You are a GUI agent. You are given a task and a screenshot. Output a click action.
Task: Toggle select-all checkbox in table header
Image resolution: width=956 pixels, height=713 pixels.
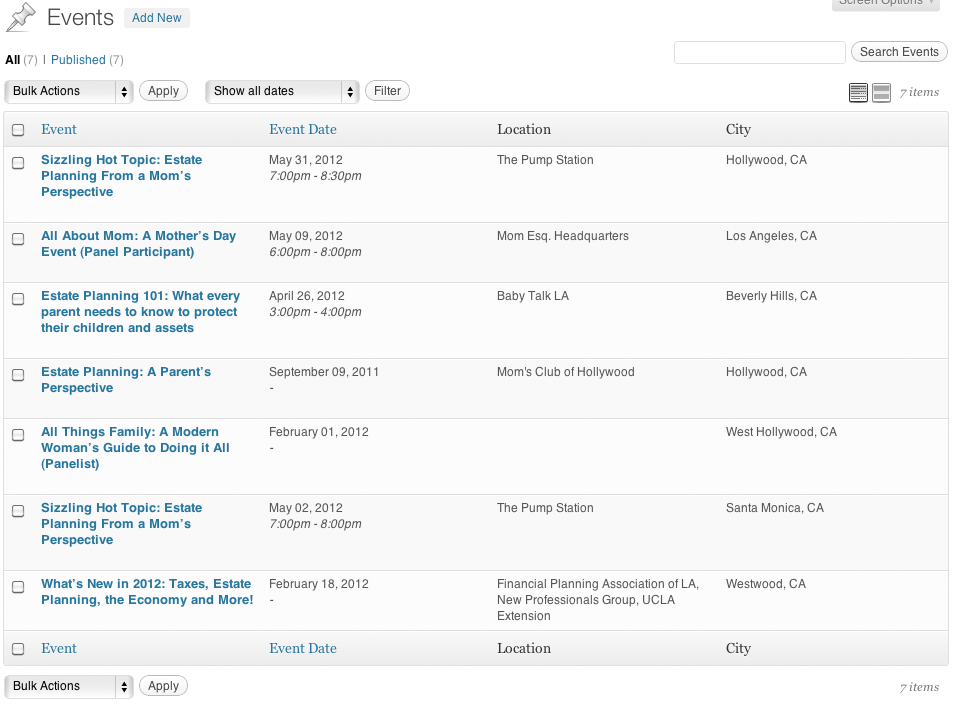(18, 130)
